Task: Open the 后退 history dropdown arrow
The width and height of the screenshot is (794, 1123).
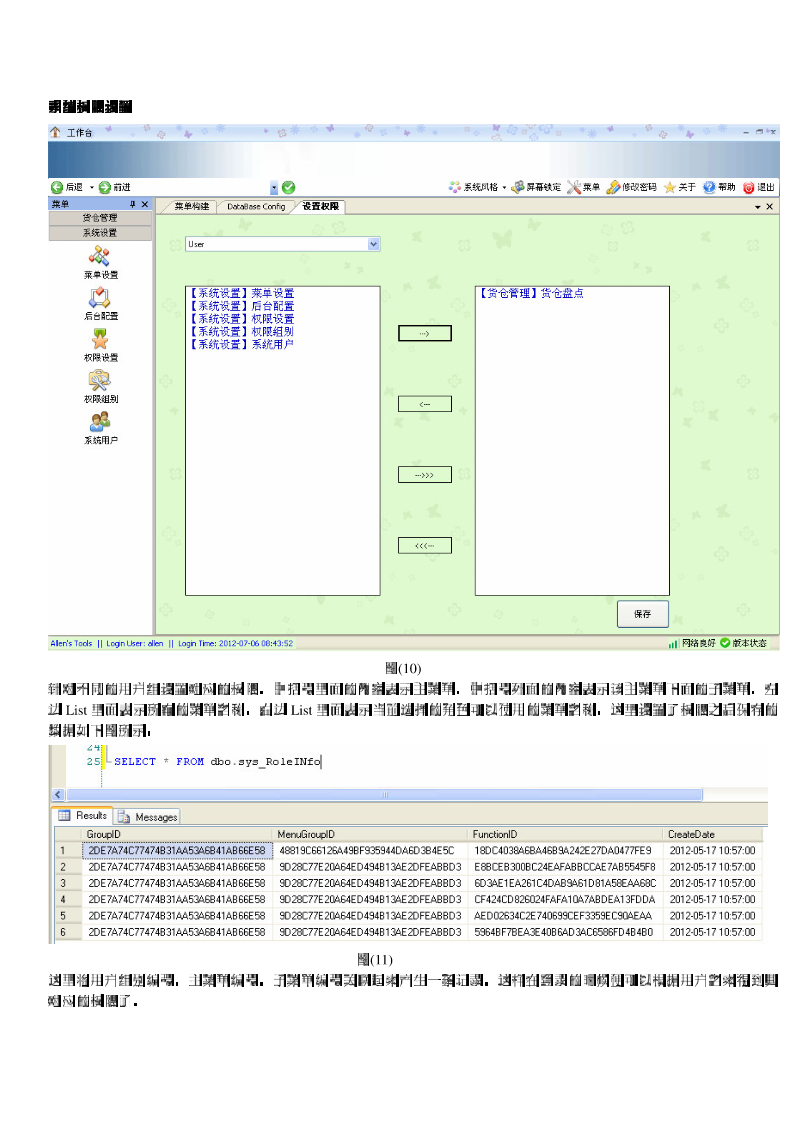Action: point(92,188)
